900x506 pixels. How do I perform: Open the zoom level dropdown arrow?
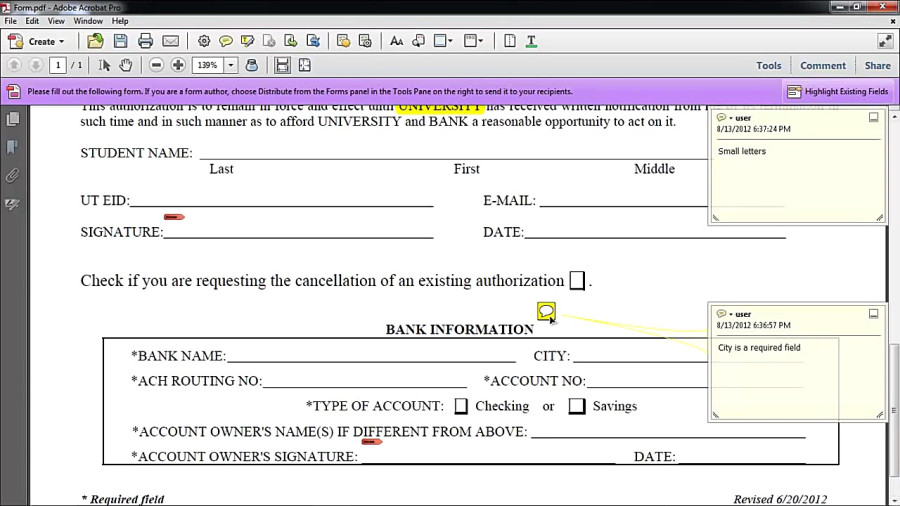(x=231, y=65)
